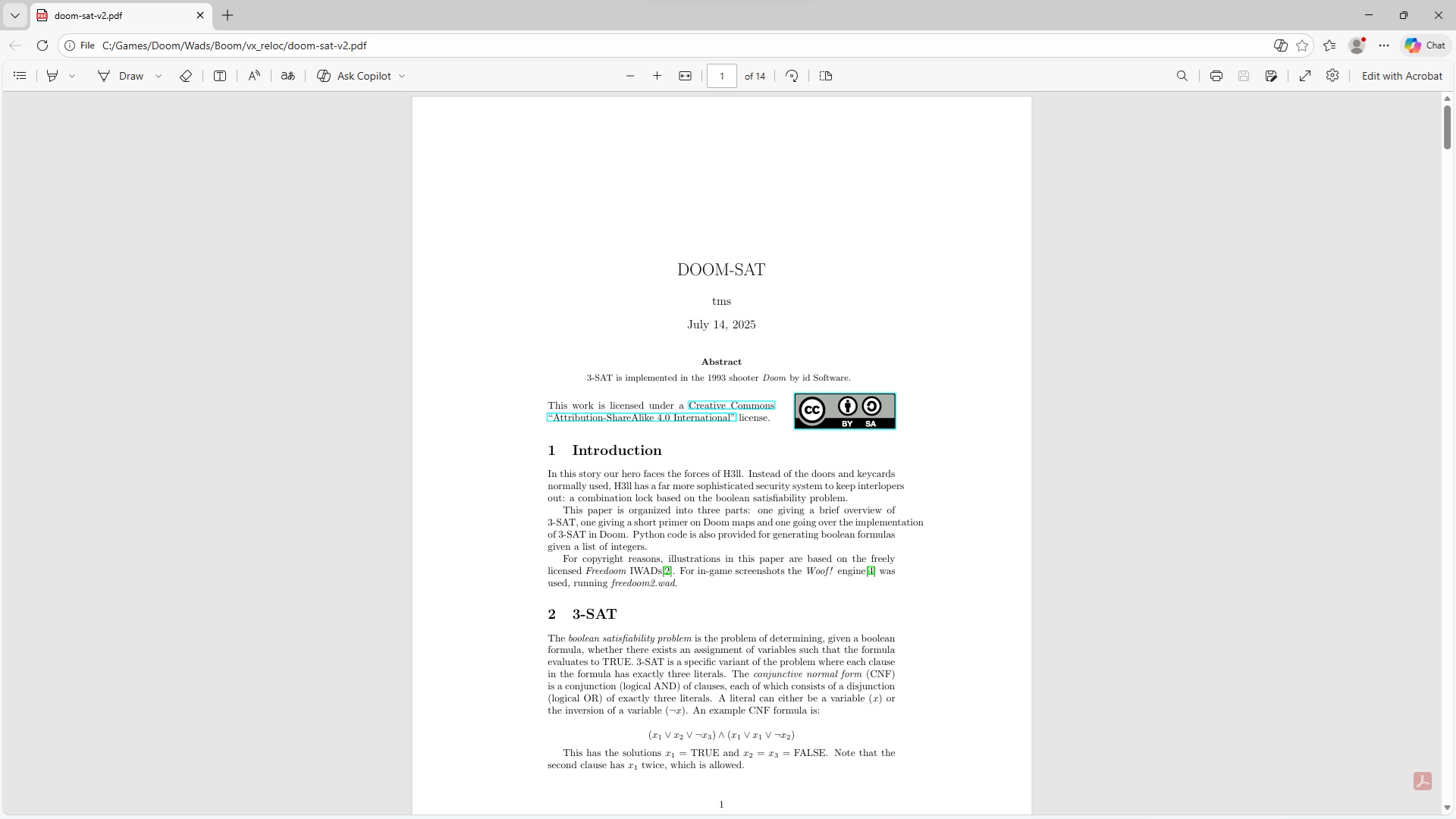Print the PDF document
Viewport: 1456px width, 819px height.
click(x=1216, y=76)
